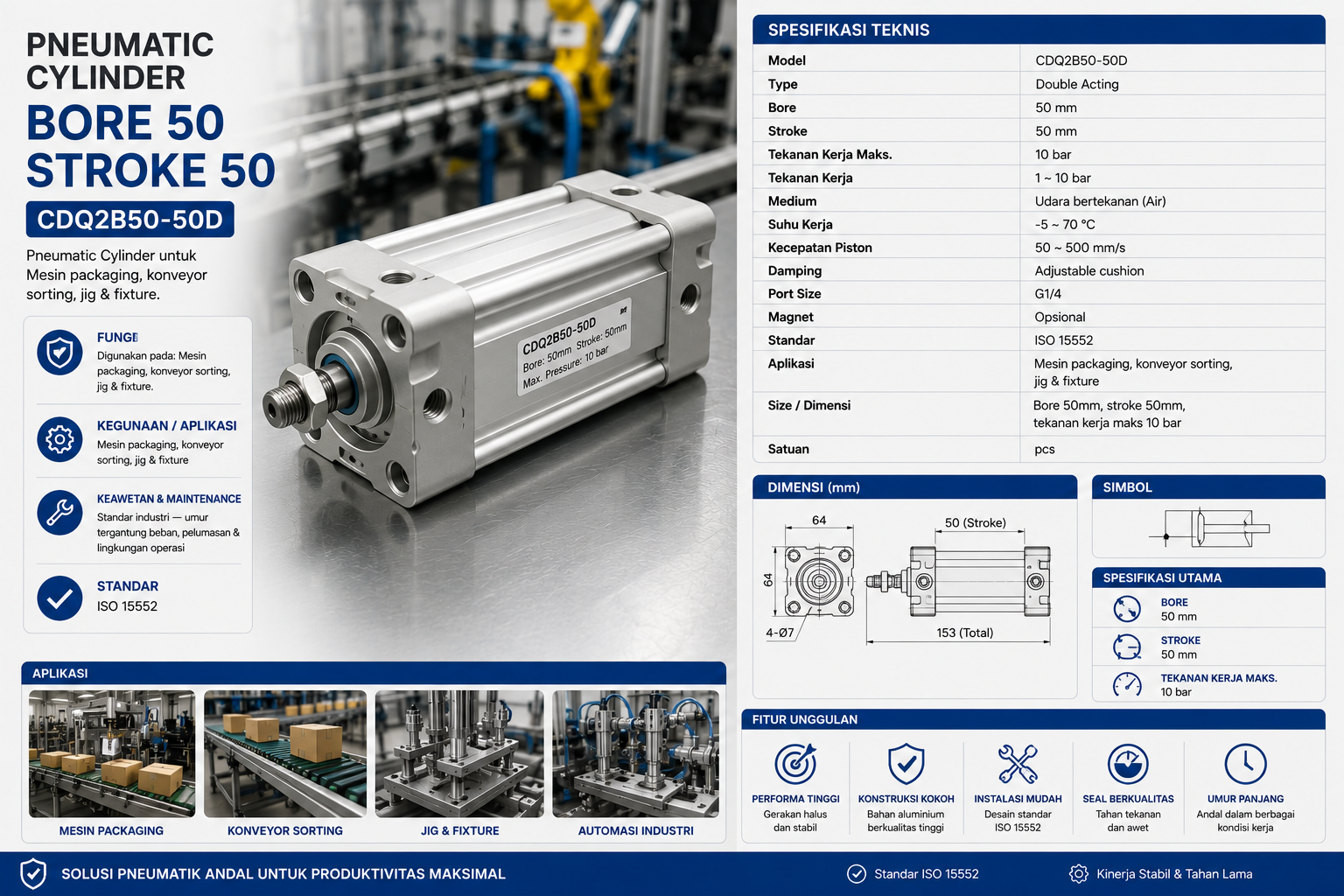1344x896 pixels.
Task: Click the Size / Dimensi row label
Action: click(x=809, y=405)
